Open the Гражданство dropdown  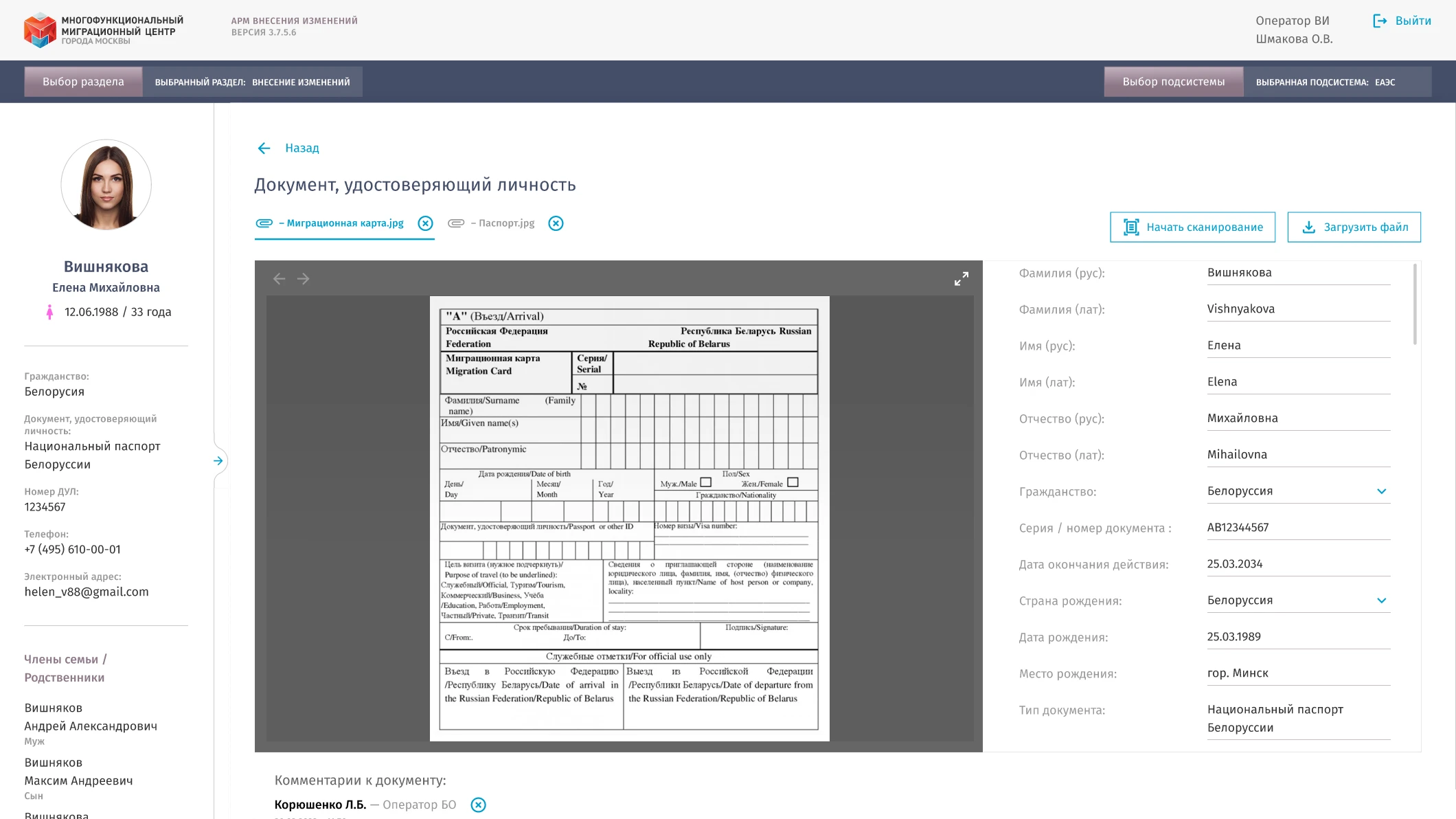pos(1381,491)
